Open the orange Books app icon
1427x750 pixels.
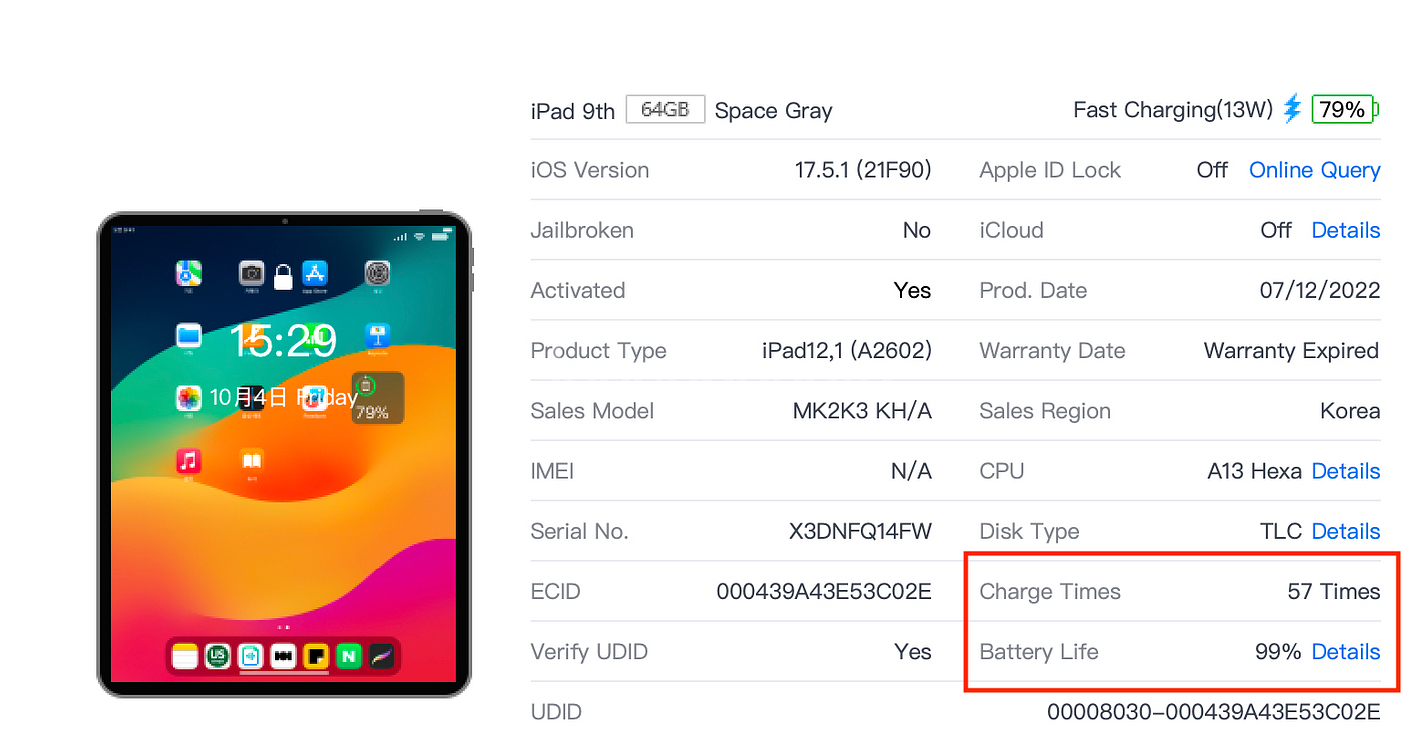tap(252, 461)
